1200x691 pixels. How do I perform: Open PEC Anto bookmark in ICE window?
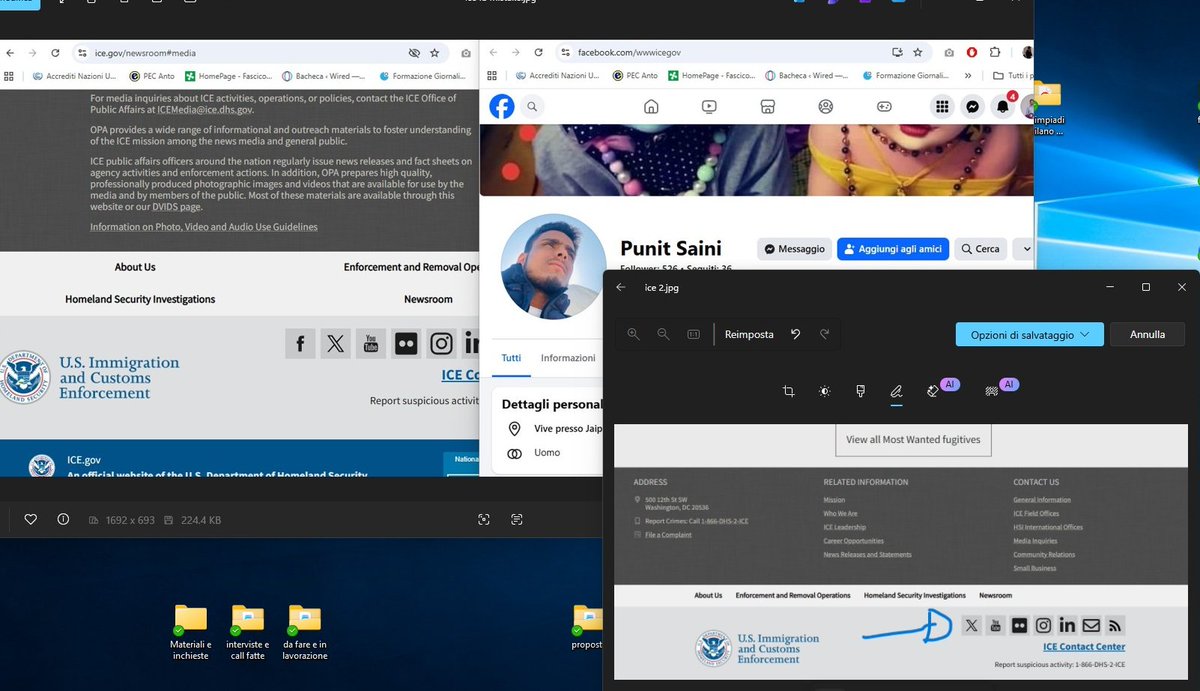coord(154,75)
